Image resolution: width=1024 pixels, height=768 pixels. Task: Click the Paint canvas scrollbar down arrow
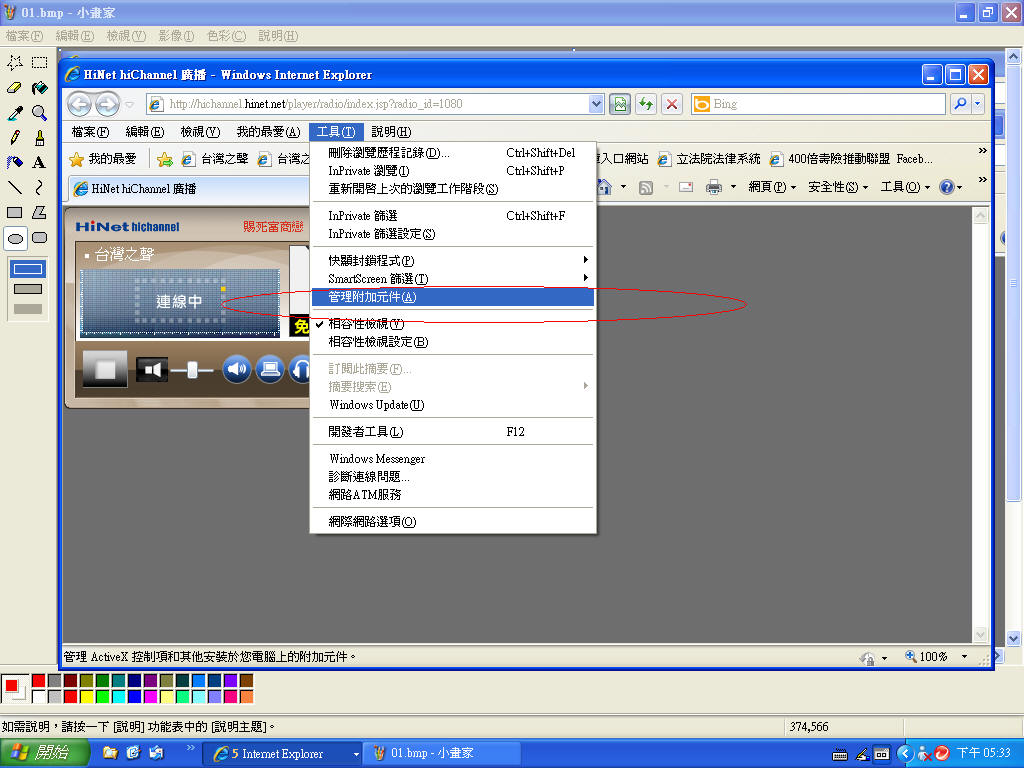pos(1014,638)
